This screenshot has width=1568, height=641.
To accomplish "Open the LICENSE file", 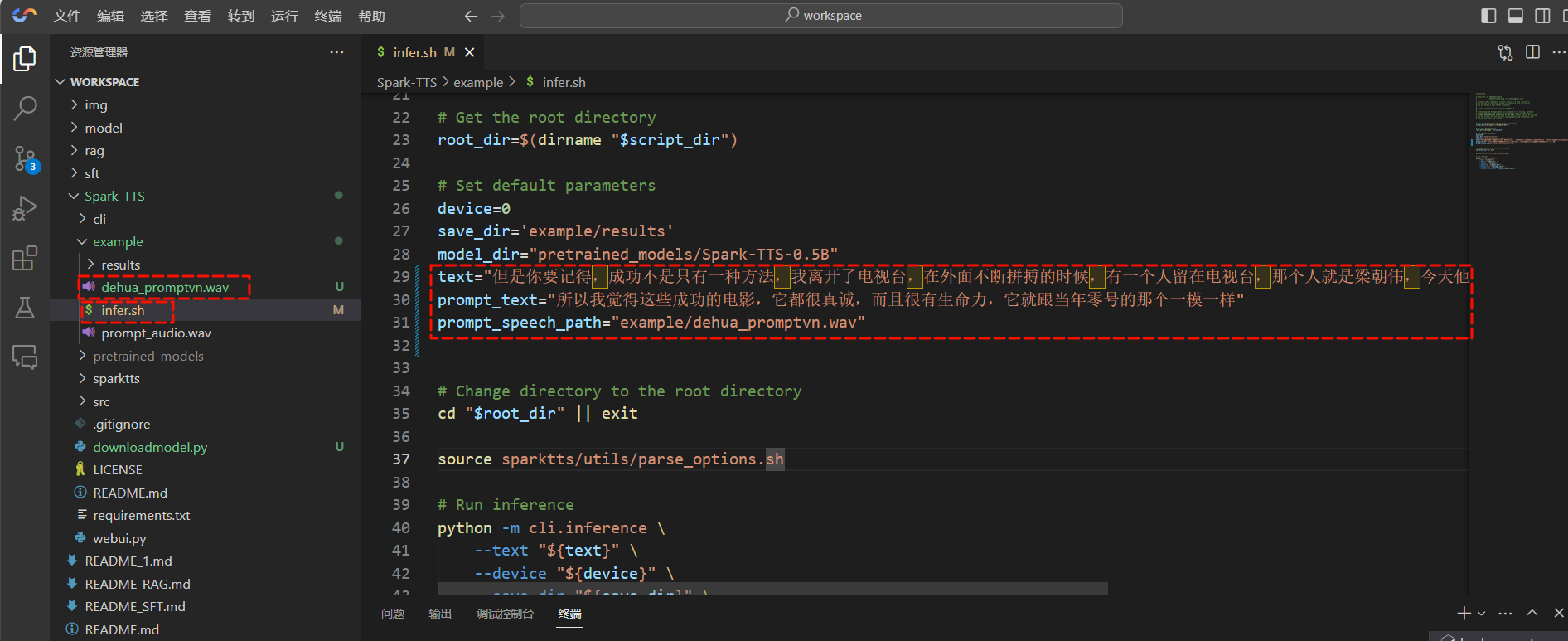I will click(x=205, y=469).
